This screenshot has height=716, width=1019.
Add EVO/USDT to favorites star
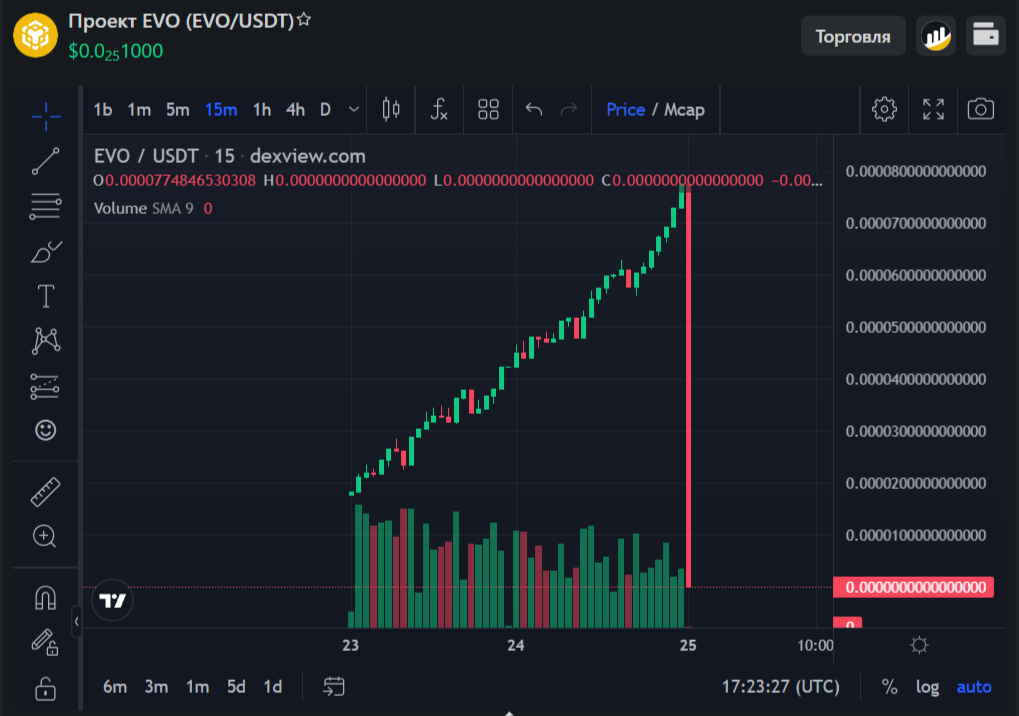click(304, 20)
